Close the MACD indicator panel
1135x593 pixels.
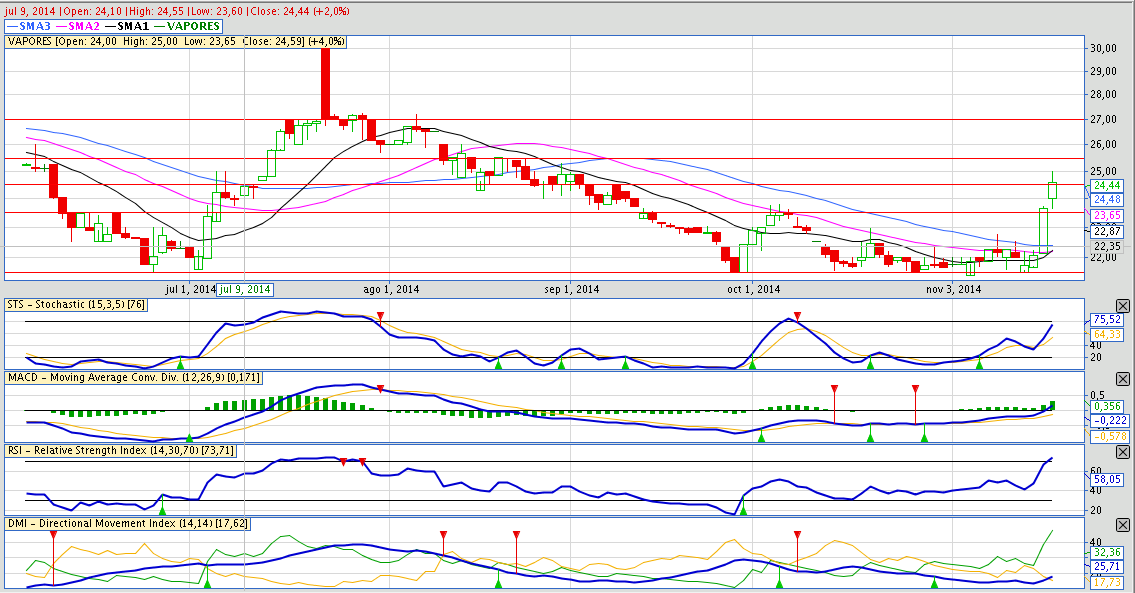point(1122,379)
